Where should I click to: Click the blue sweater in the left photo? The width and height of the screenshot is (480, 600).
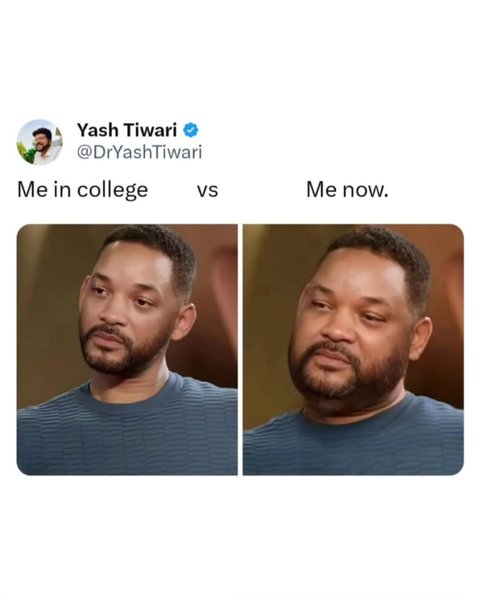(x=127, y=430)
